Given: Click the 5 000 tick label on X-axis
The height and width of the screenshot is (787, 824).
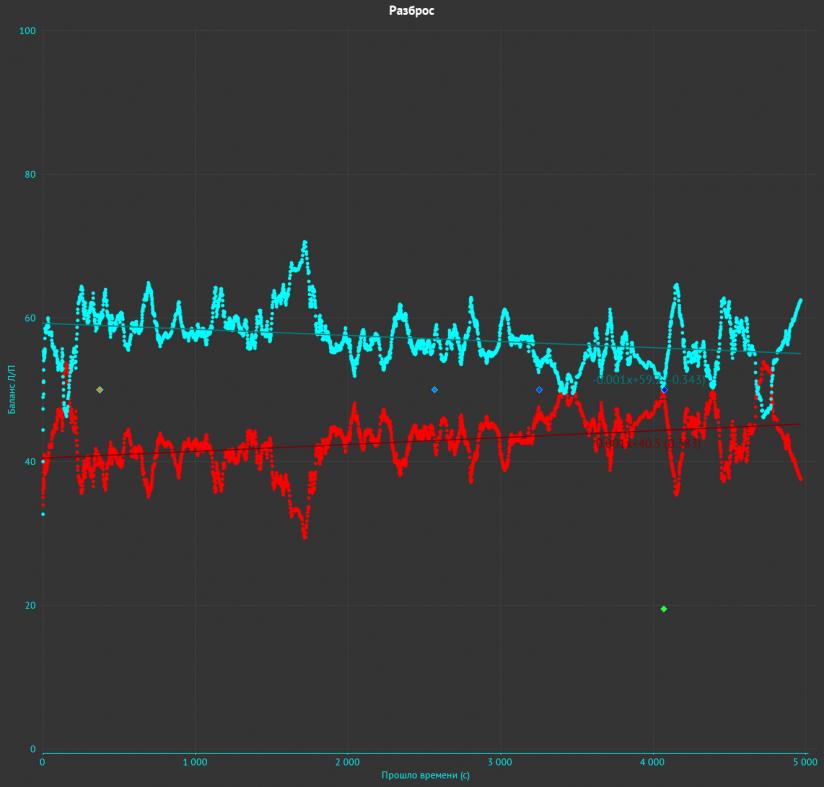Looking at the screenshot, I should click(805, 762).
